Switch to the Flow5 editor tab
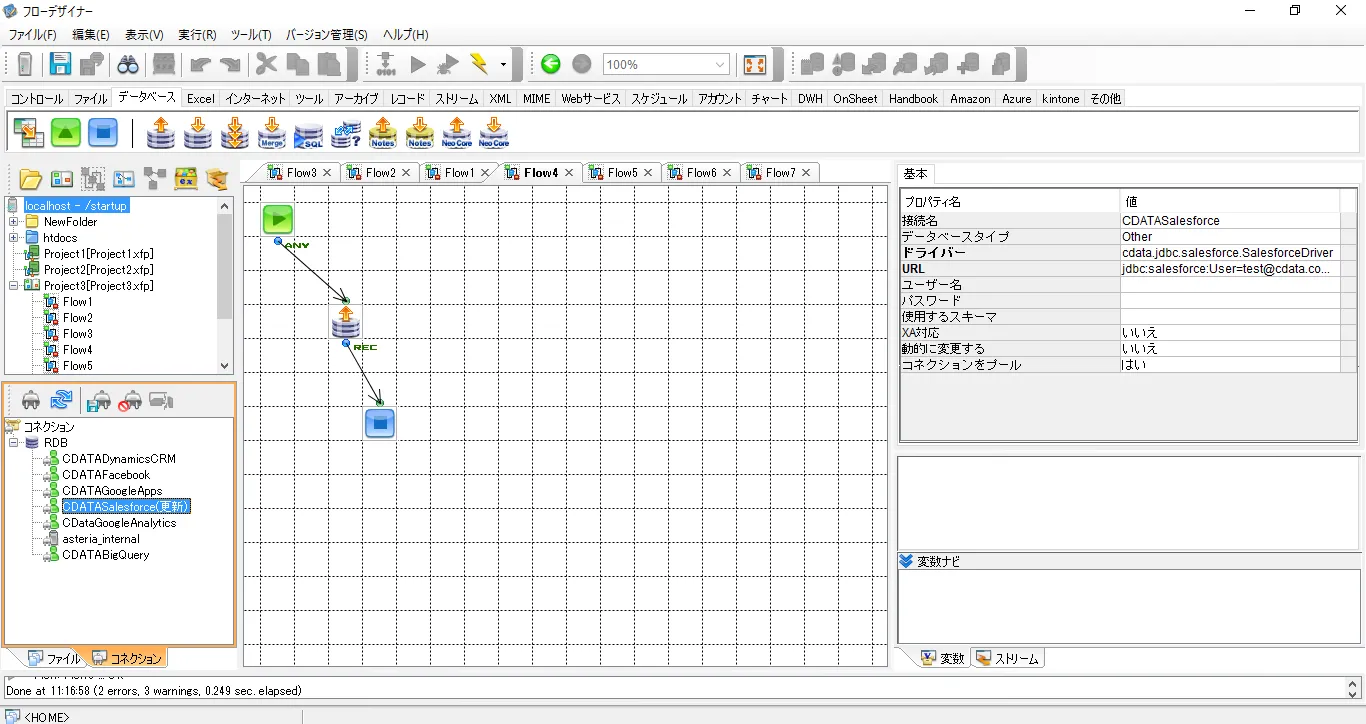Screen dimensions: 1366x724 621,173
